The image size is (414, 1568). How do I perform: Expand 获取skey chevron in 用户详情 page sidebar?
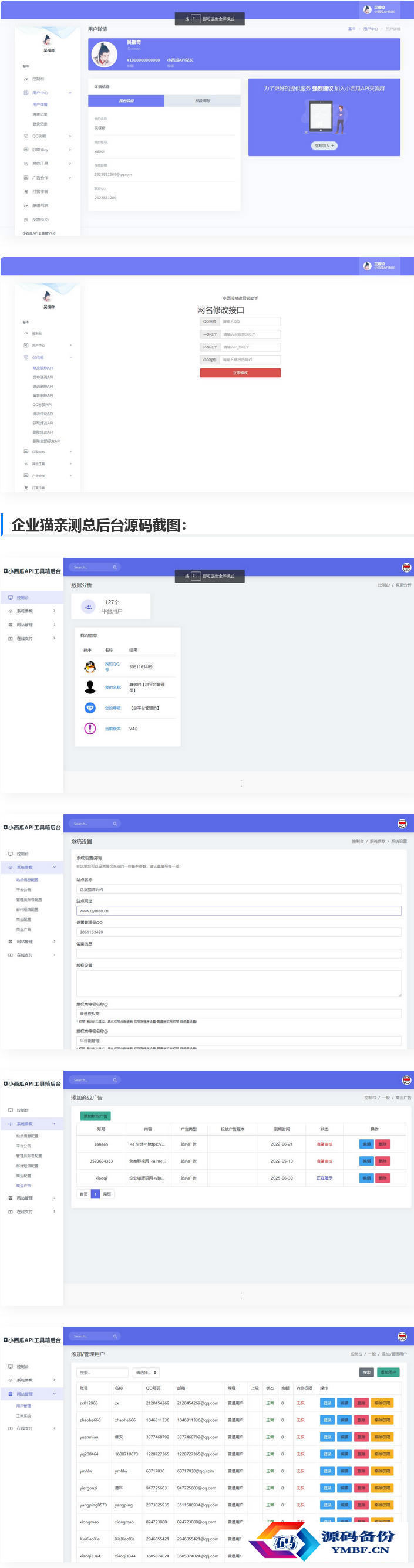(70, 150)
